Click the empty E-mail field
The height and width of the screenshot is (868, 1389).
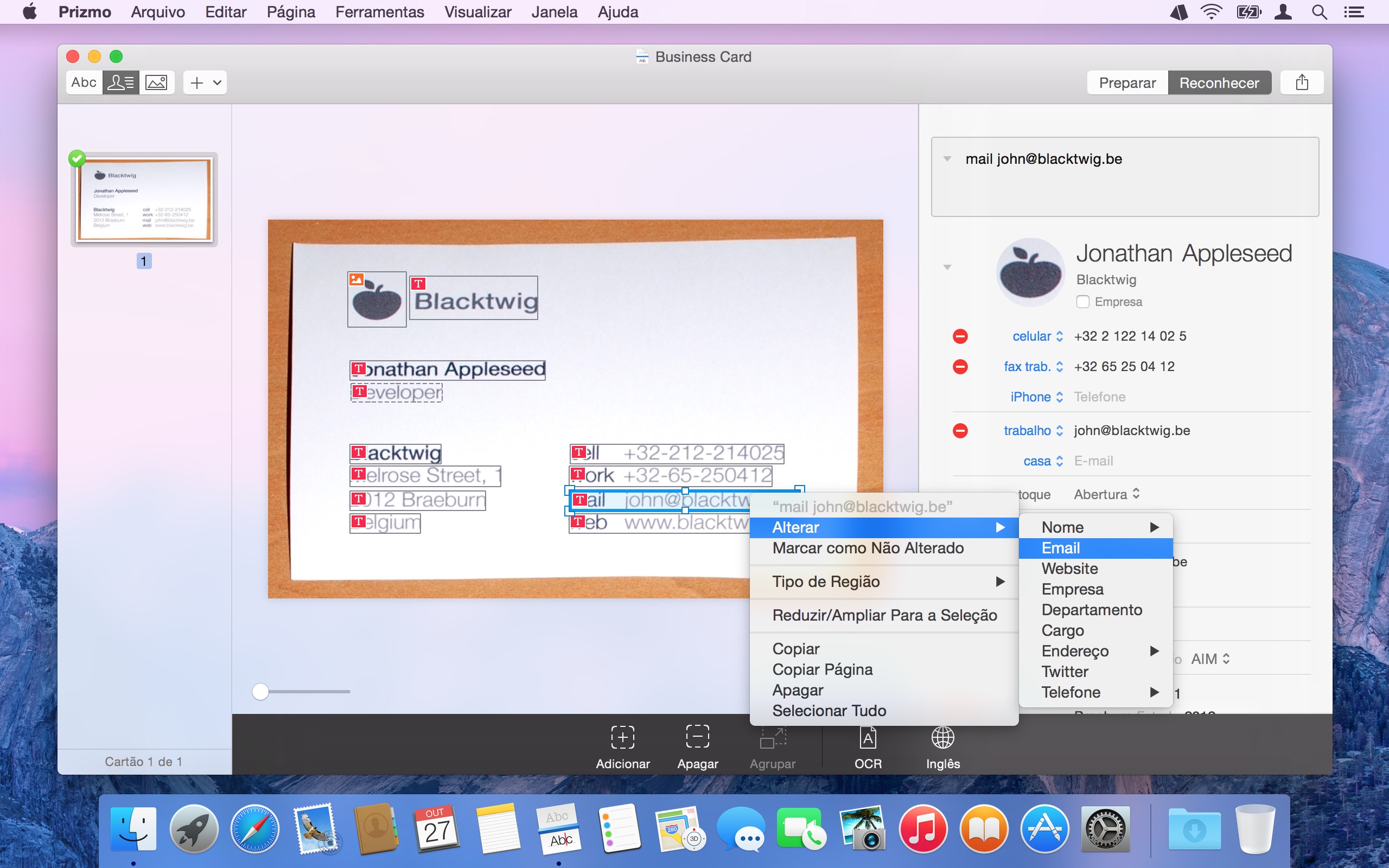pos(1093,461)
